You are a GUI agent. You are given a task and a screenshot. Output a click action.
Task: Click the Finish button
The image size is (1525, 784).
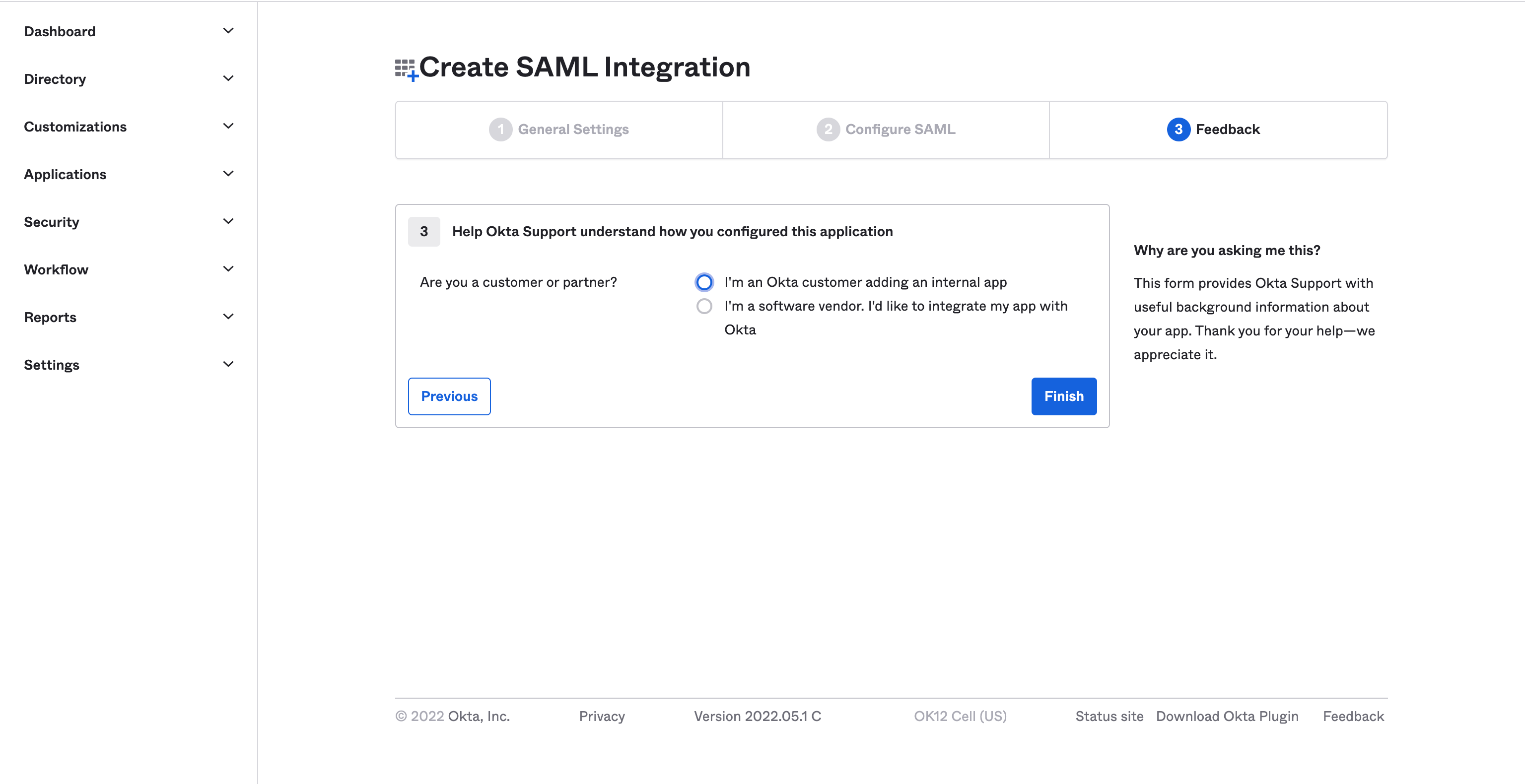(1064, 395)
